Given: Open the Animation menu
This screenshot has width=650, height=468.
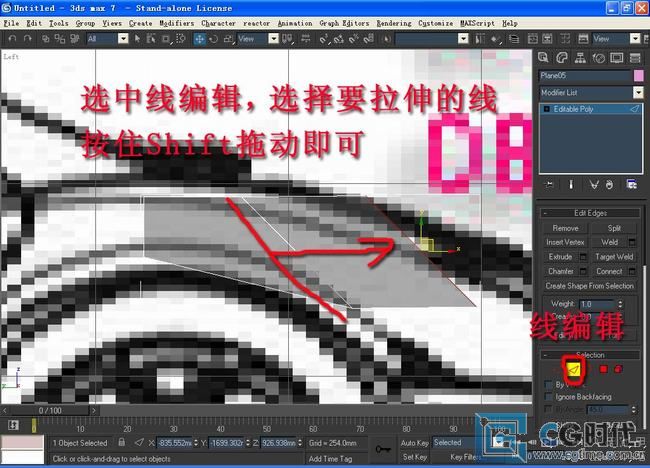Looking at the screenshot, I should (295, 23).
